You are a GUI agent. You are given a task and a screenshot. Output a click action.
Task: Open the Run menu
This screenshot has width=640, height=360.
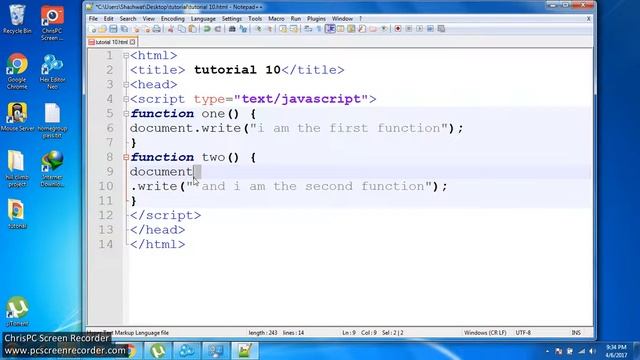pos(296,19)
